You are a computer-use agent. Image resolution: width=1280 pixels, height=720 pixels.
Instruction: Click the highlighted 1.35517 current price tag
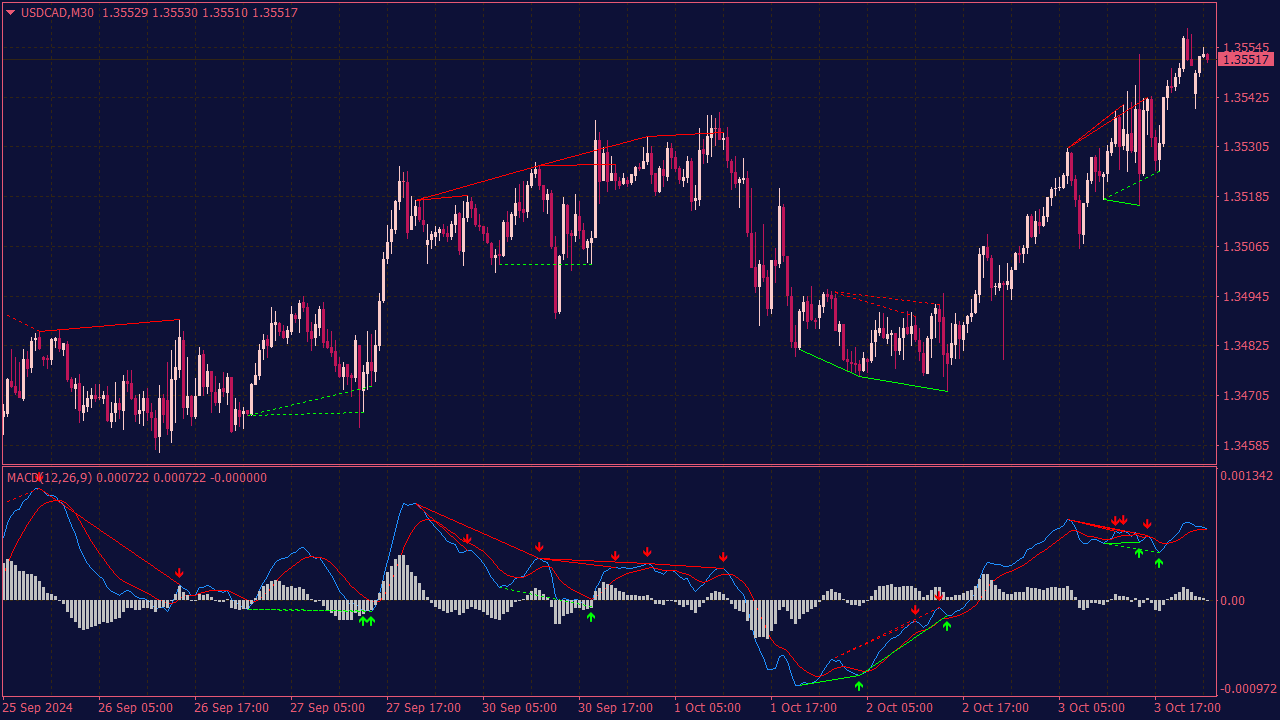[x=1246, y=60]
